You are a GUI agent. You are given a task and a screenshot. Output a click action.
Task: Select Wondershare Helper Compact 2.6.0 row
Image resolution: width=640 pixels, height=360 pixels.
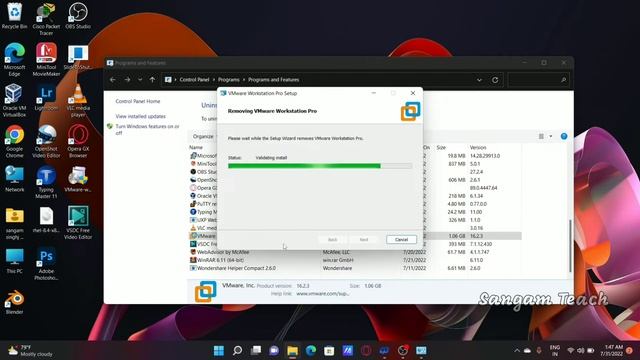click(355, 268)
